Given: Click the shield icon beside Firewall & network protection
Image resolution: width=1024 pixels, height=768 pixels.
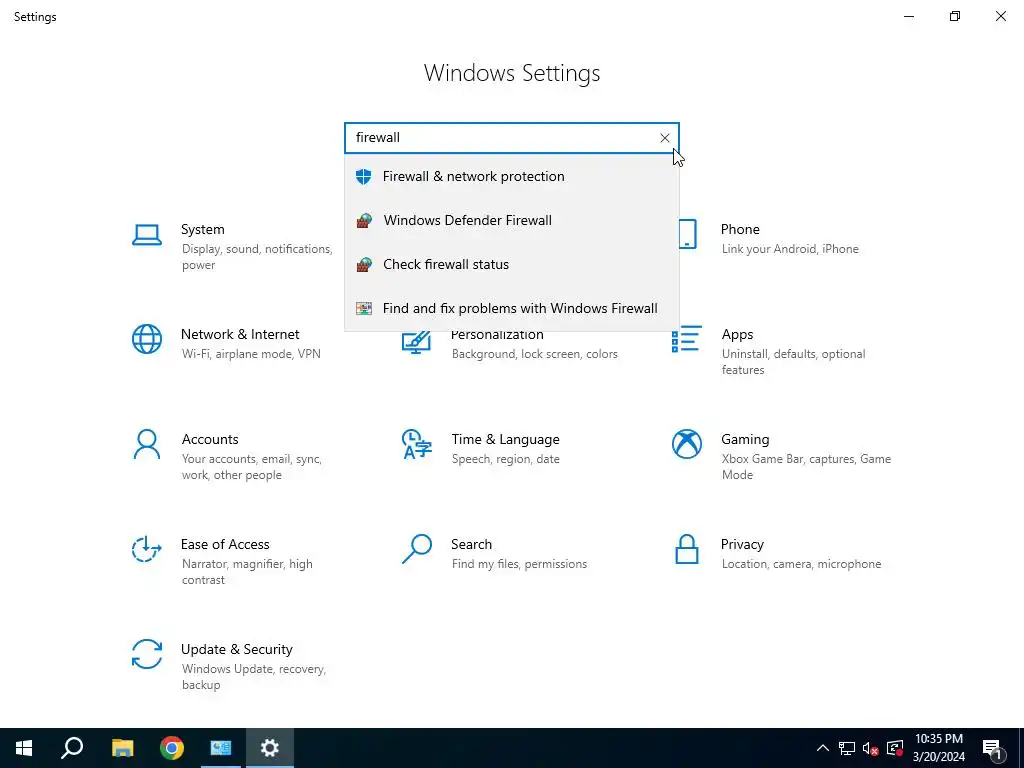Looking at the screenshot, I should pos(364,176).
